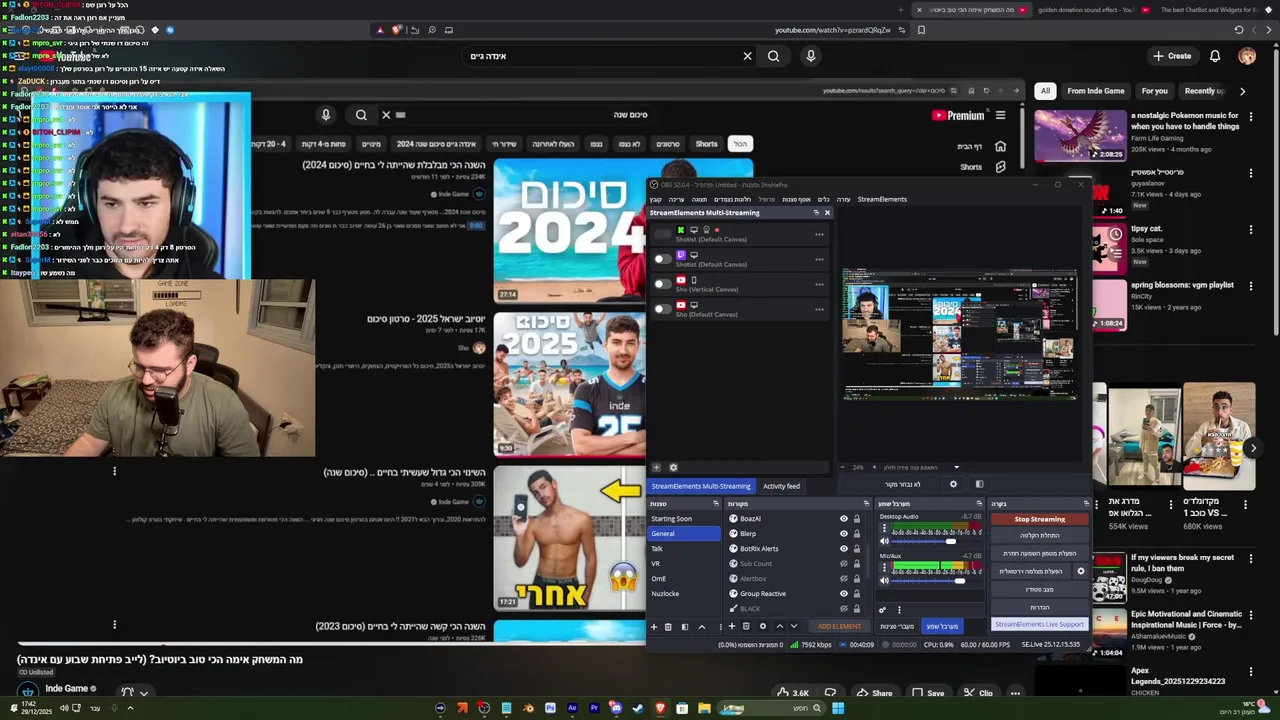
Task: Toggle the Sho Default Canvas YouTube switch
Action: pyautogui.click(x=662, y=308)
